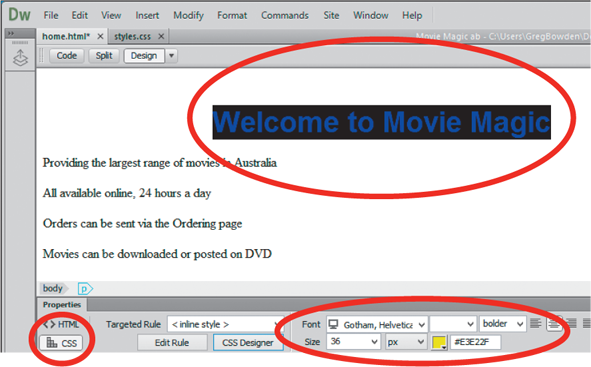Apply right text alignment
The image size is (591, 367).
pyautogui.click(x=572, y=323)
